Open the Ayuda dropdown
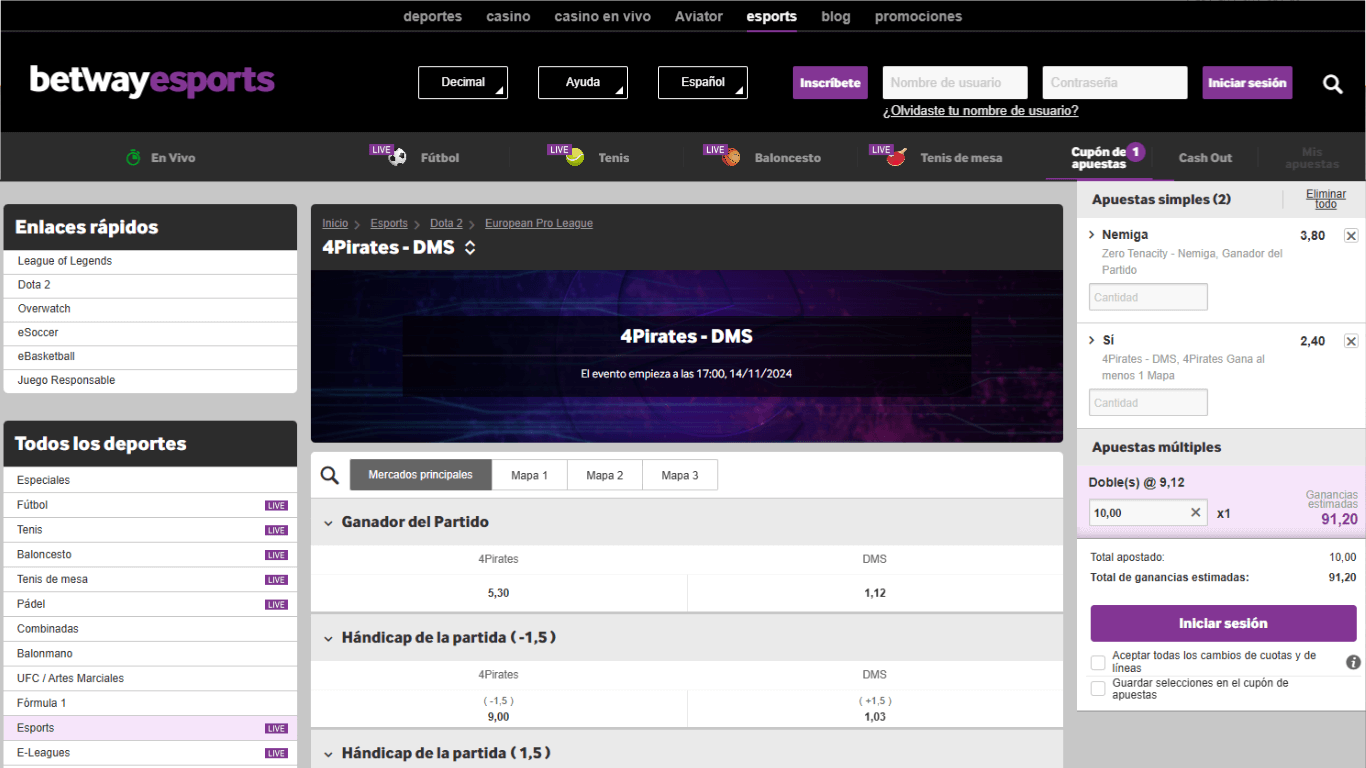The image size is (1366, 768). tap(583, 83)
